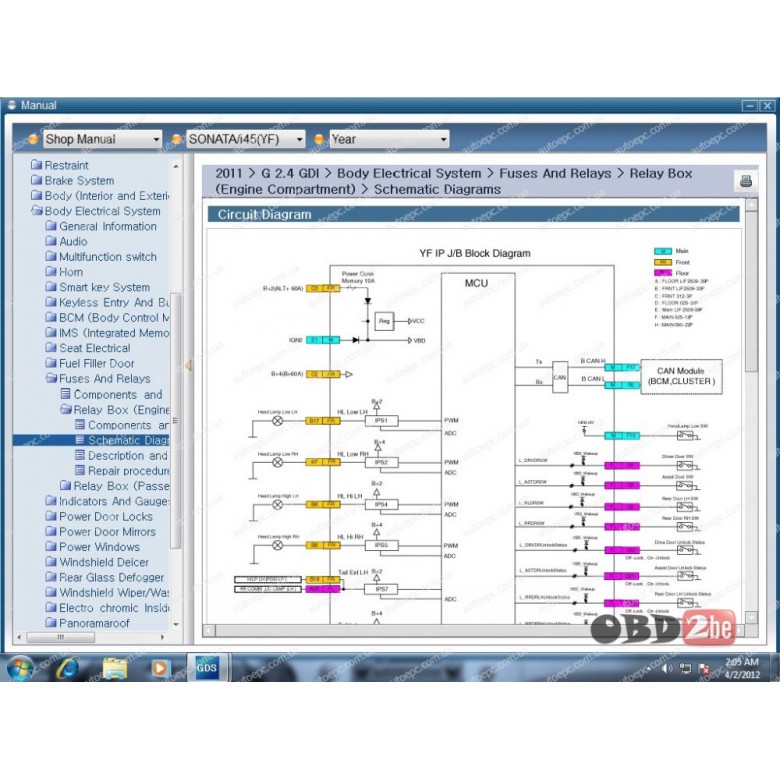Click the yellow Front legend swatch
The width and height of the screenshot is (780, 780).
click(x=663, y=262)
